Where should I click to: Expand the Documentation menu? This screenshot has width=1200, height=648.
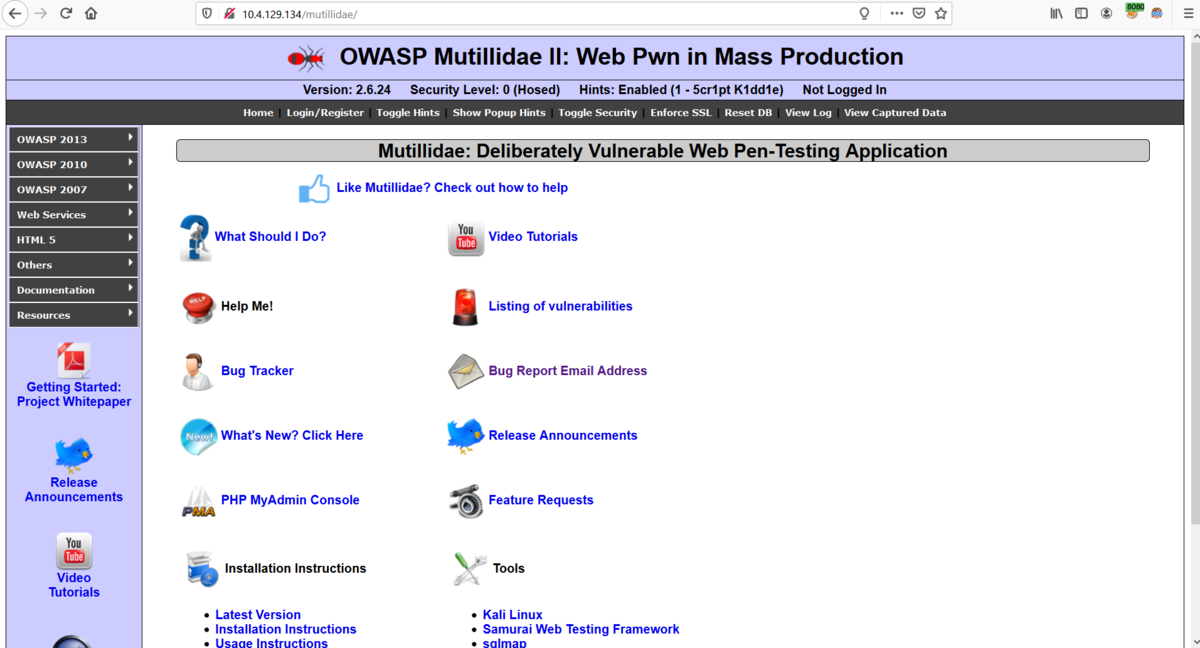click(x=73, y=289)
